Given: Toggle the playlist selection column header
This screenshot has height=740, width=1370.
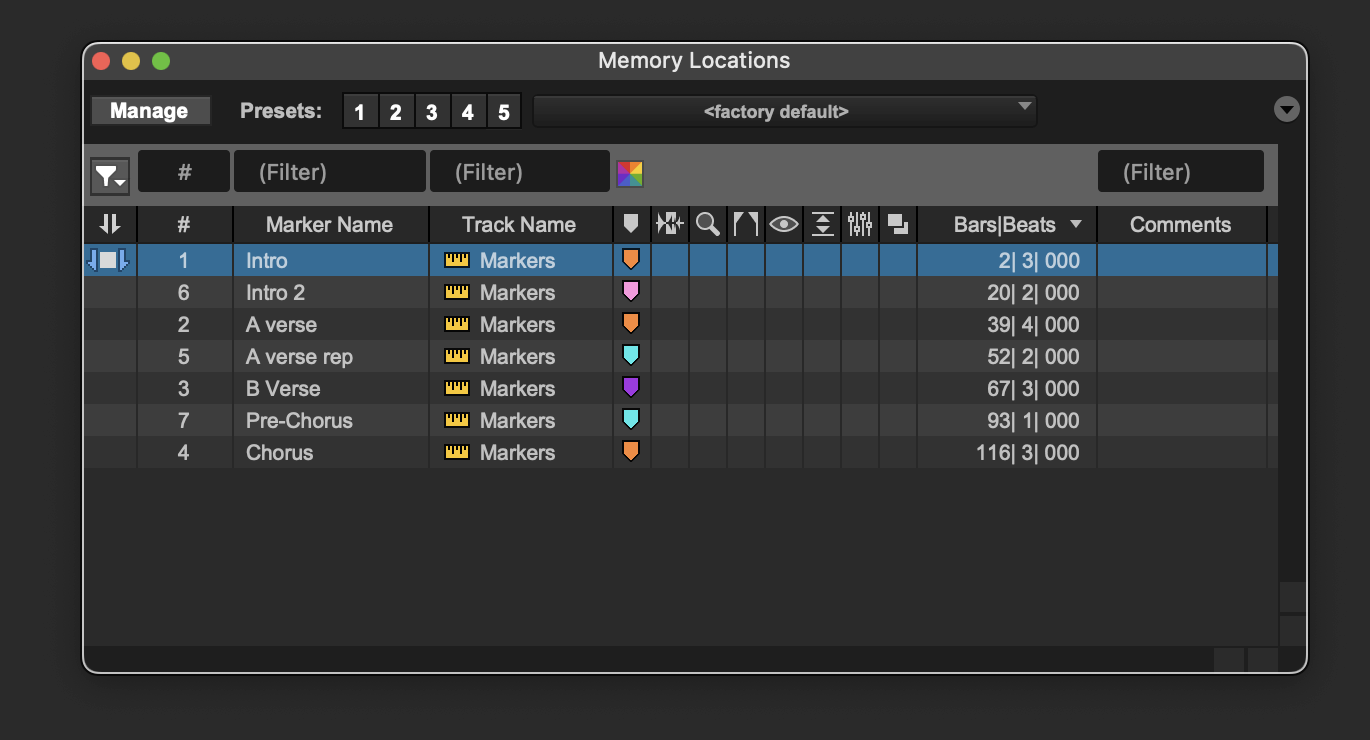Looking at the screenshot, I should (669, 225).
